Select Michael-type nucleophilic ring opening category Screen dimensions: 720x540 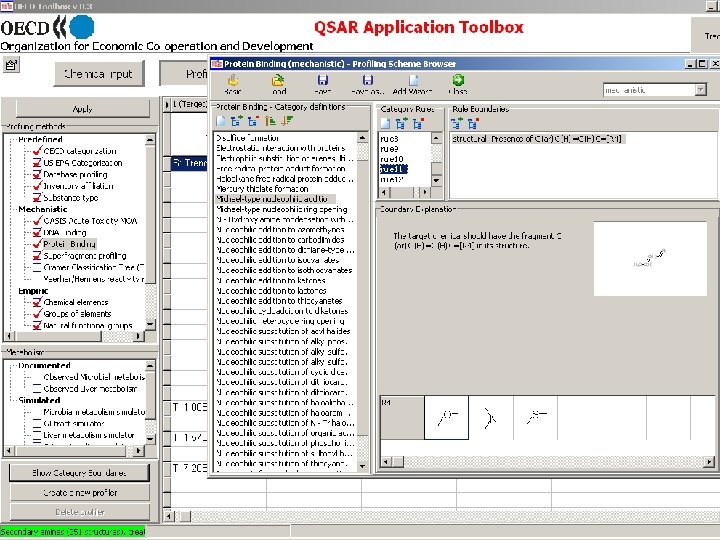click(x=282, y=209)
